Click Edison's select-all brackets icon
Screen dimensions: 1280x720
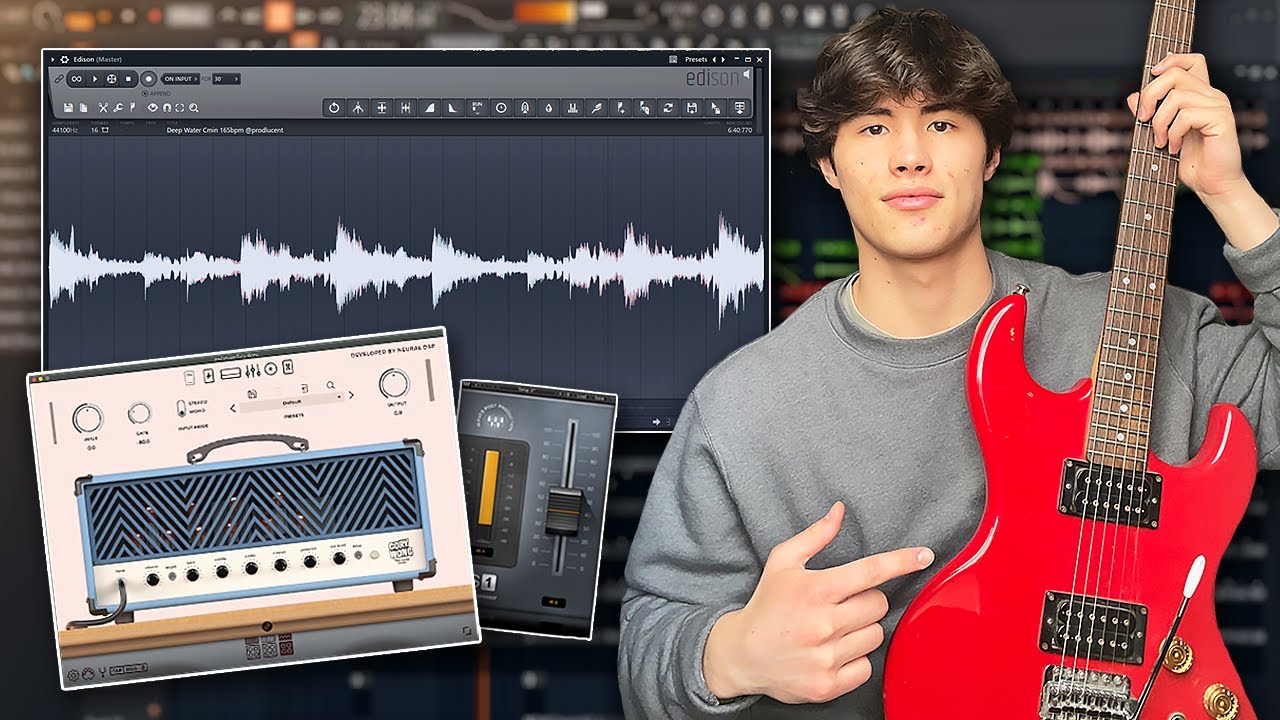tap(180, 108)
